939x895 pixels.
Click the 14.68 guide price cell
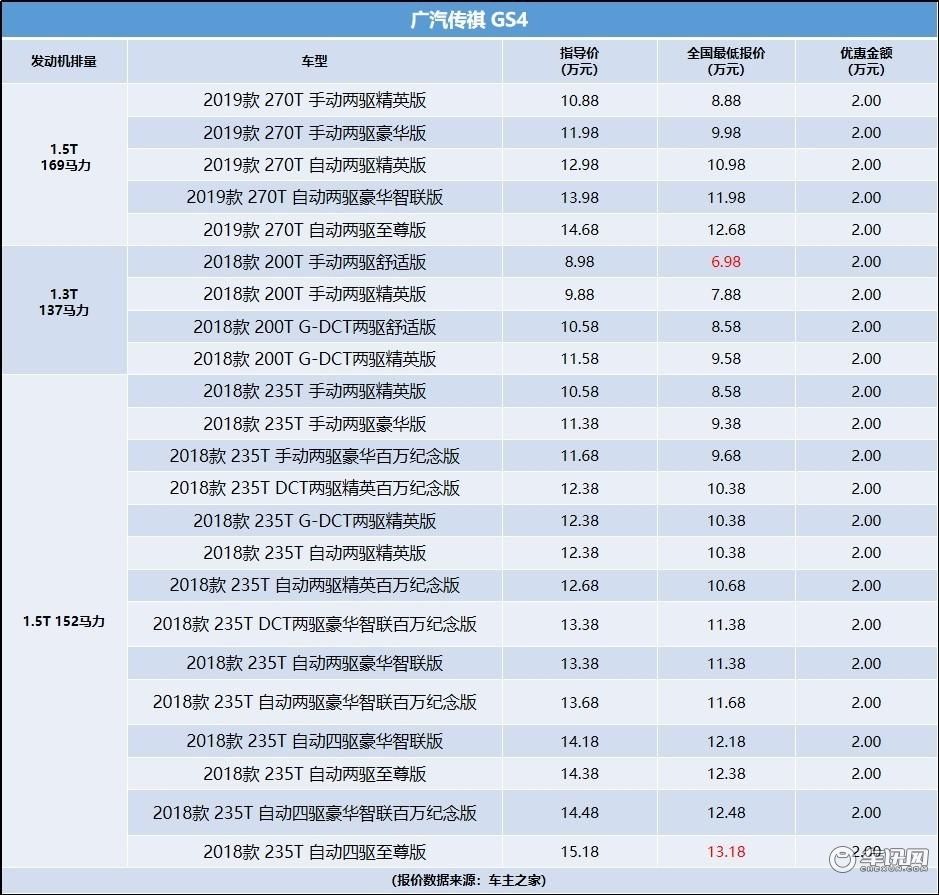point(579,229)
